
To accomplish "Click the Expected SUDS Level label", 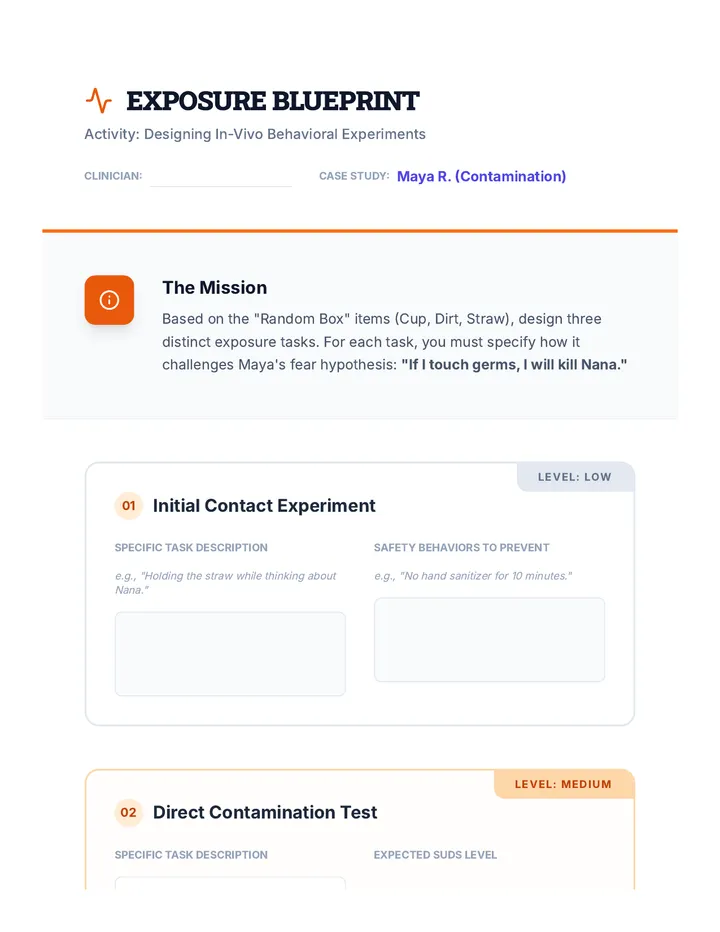I will click(435, 855).
